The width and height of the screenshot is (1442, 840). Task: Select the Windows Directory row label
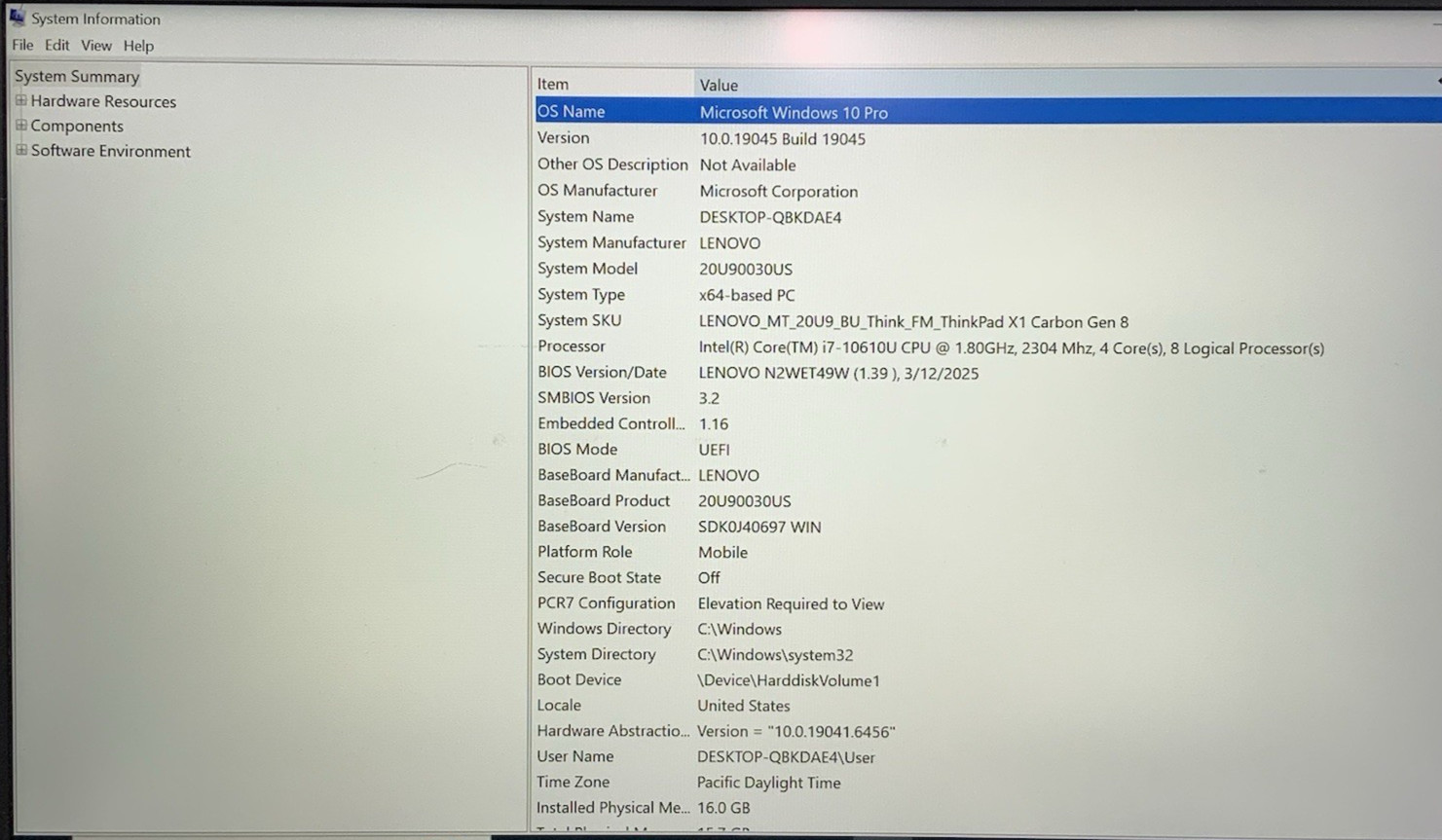point(604,629)
